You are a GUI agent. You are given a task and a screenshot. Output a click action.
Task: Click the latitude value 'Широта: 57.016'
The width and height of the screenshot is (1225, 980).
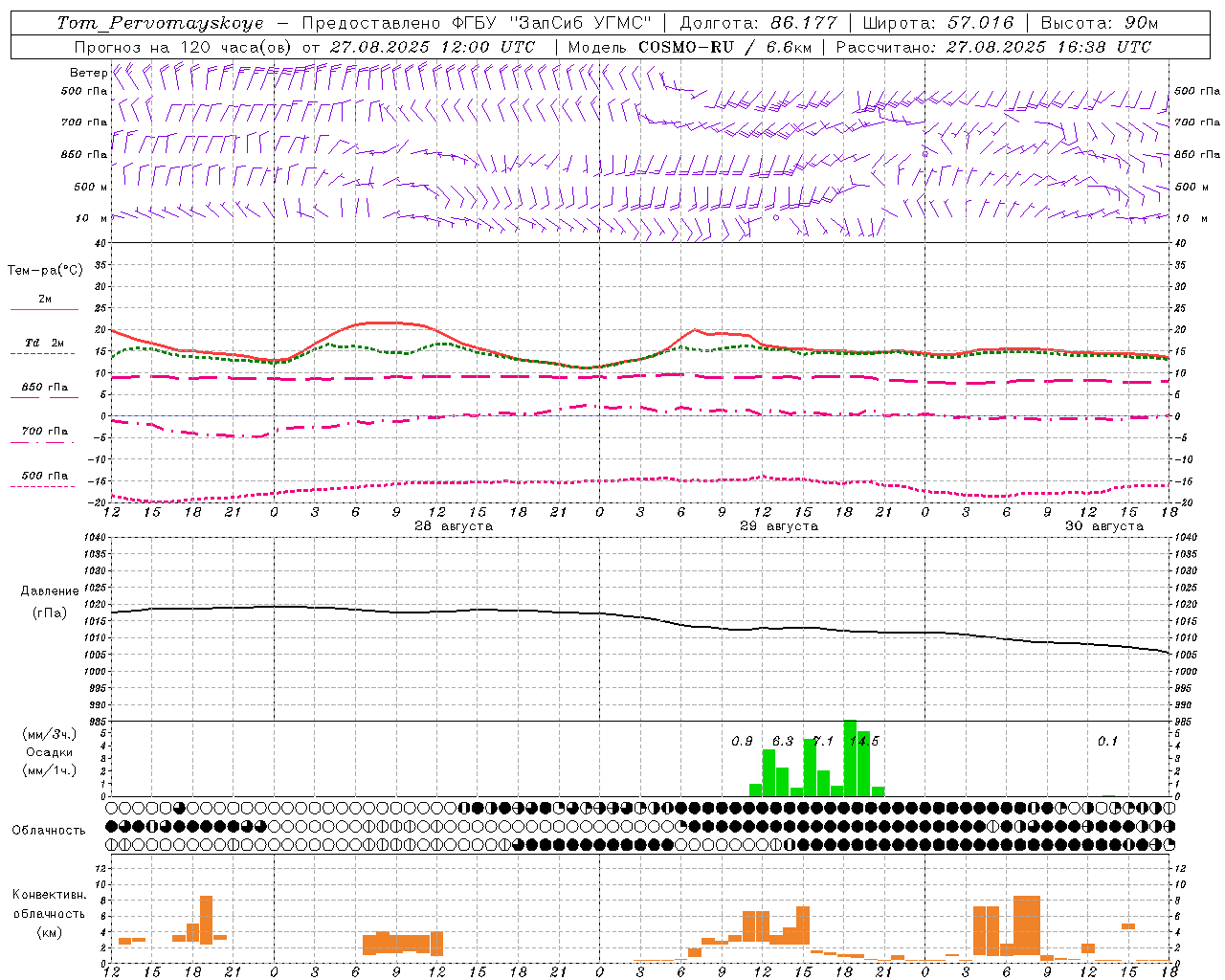click(x=938, y=23)
